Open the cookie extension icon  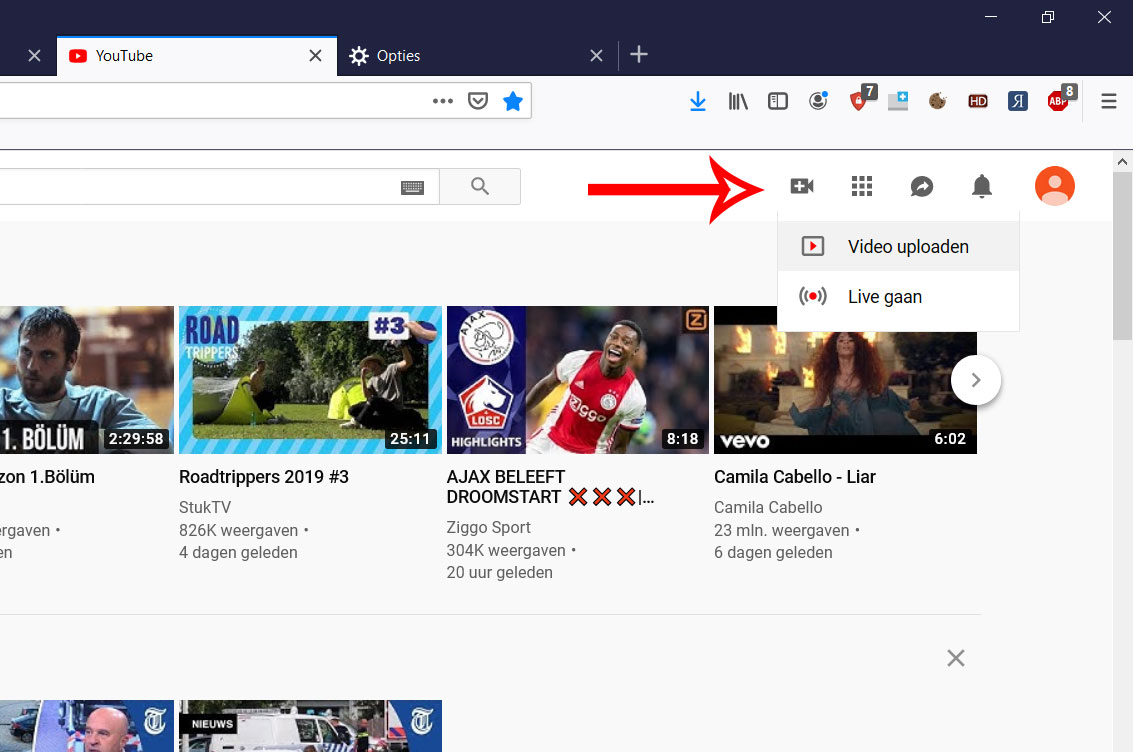coord(937,101)
